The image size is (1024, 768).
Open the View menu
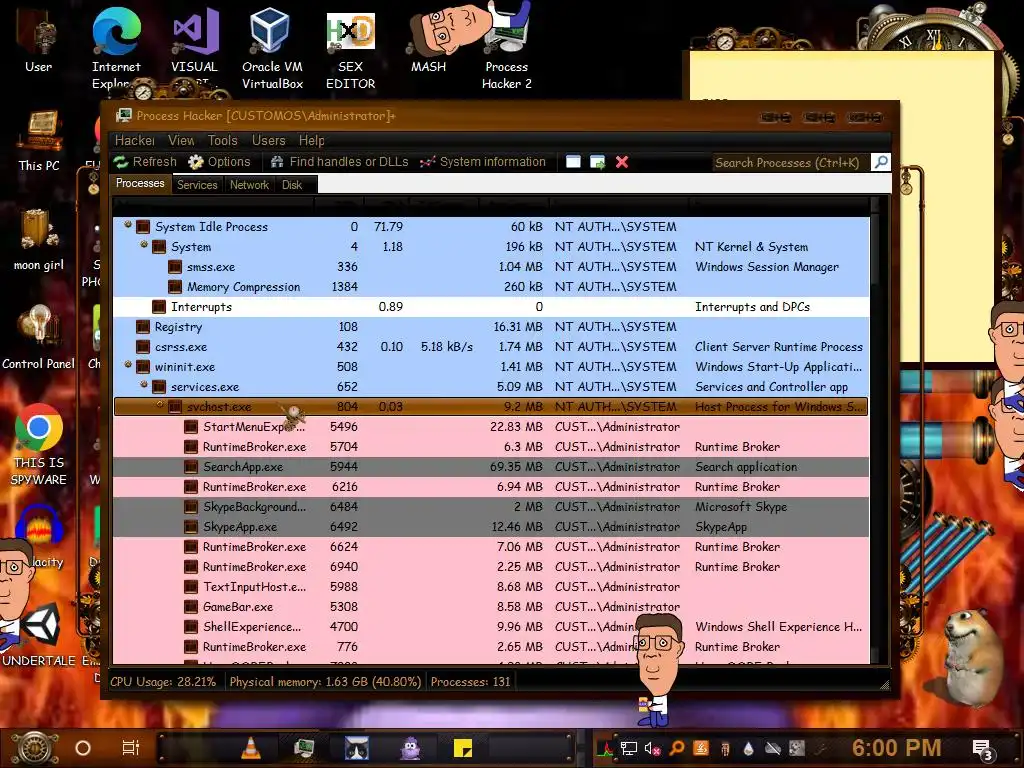click(181, 140)
